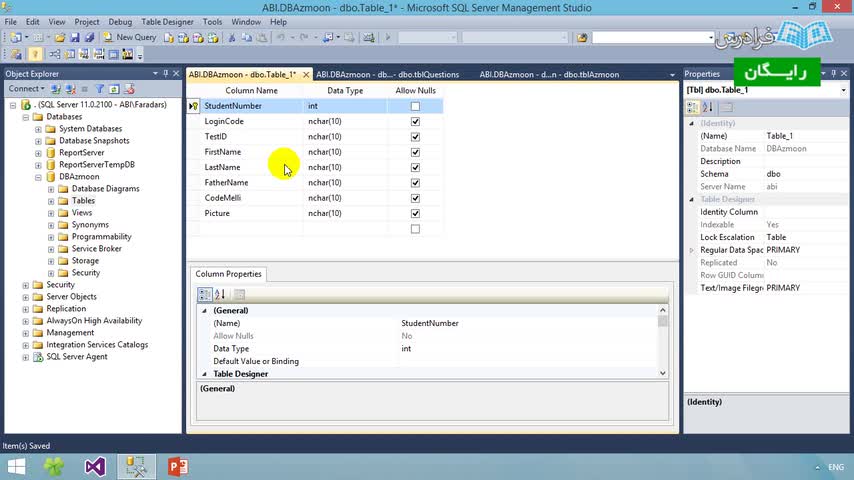Click the Alphabetical sort icon in Column Properties
Image resolution: width=854 pixels, height=480 pixels.
220,295
